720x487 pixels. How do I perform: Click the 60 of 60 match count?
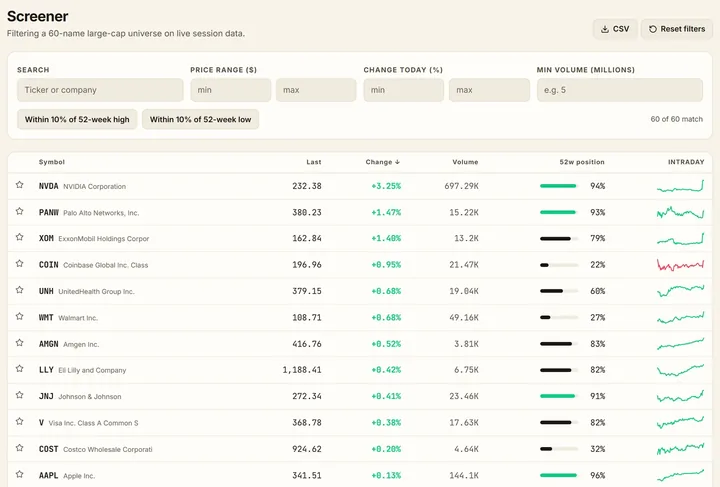click(676, 119)
